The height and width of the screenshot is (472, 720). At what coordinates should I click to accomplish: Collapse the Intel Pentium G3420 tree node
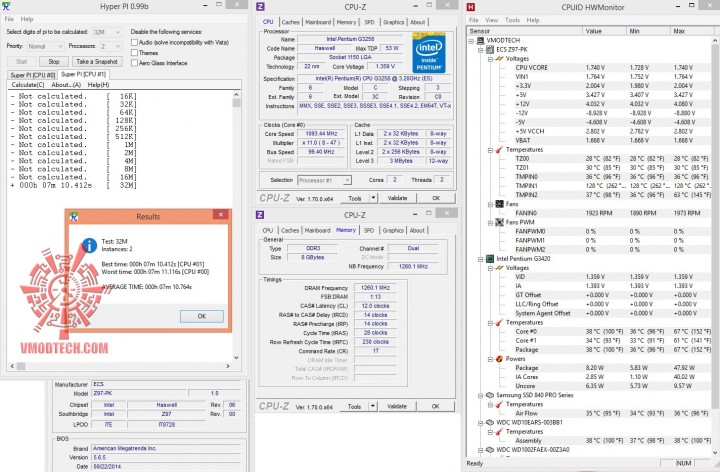tap(481, 259)
